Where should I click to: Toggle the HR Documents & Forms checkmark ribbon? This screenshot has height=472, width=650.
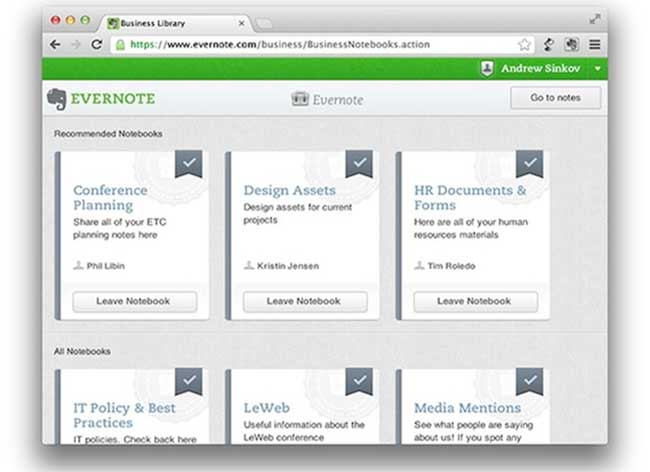pos(529,164)
